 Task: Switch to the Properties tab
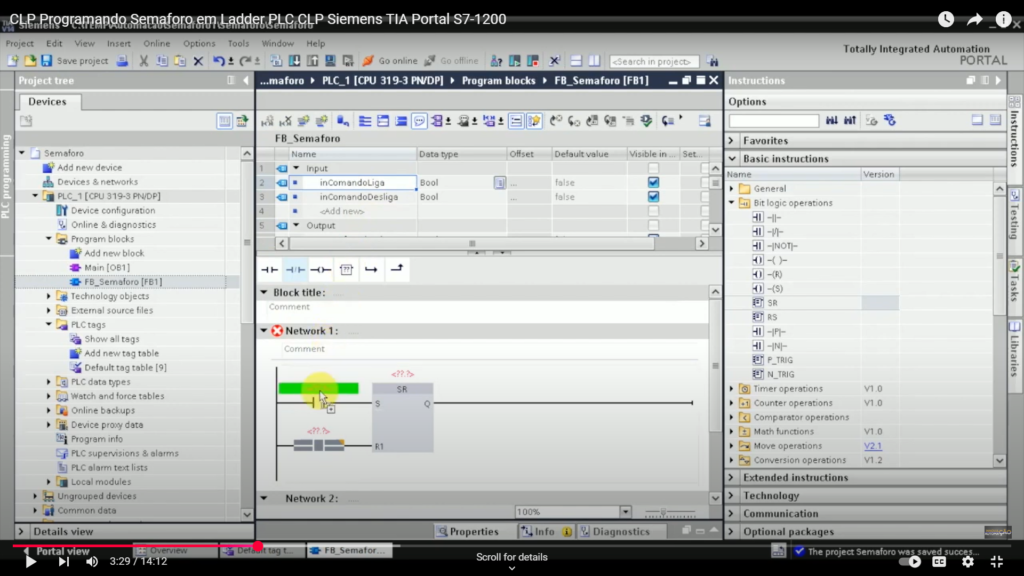click(x=468, y=532)
